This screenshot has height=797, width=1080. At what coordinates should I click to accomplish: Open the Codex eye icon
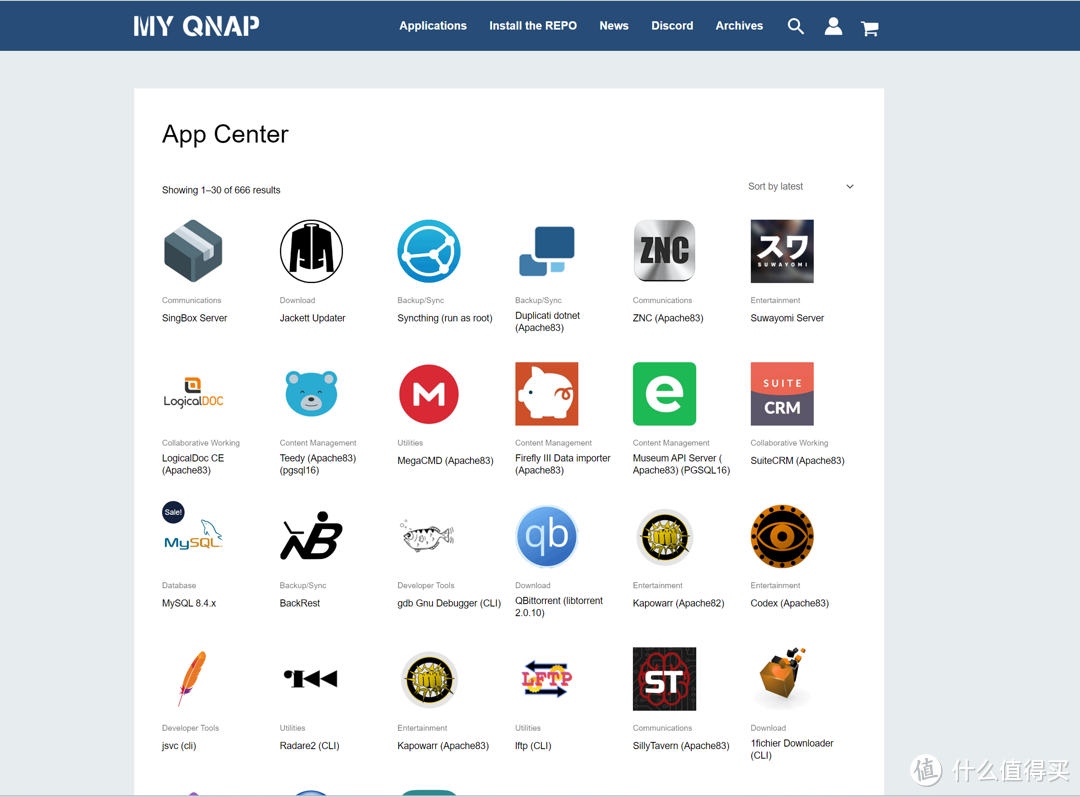[782, 536]
